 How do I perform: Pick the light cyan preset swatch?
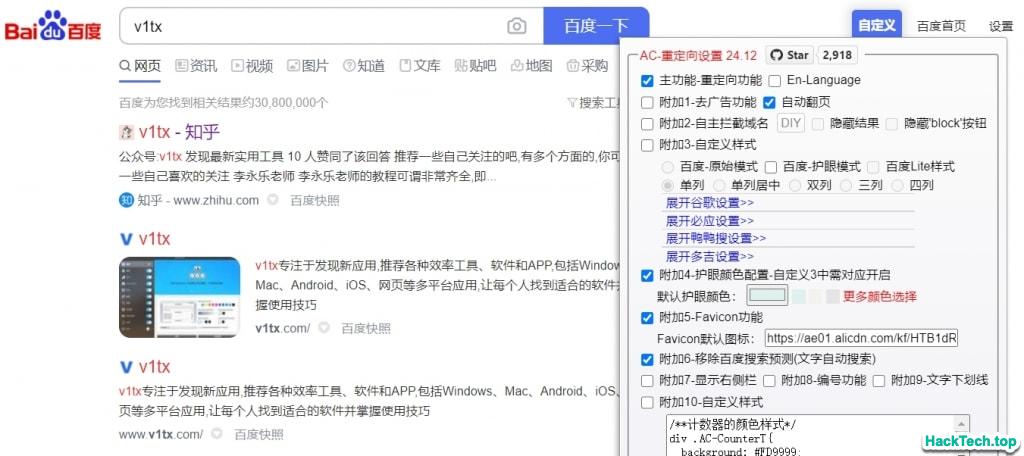(x=799, y=297)
